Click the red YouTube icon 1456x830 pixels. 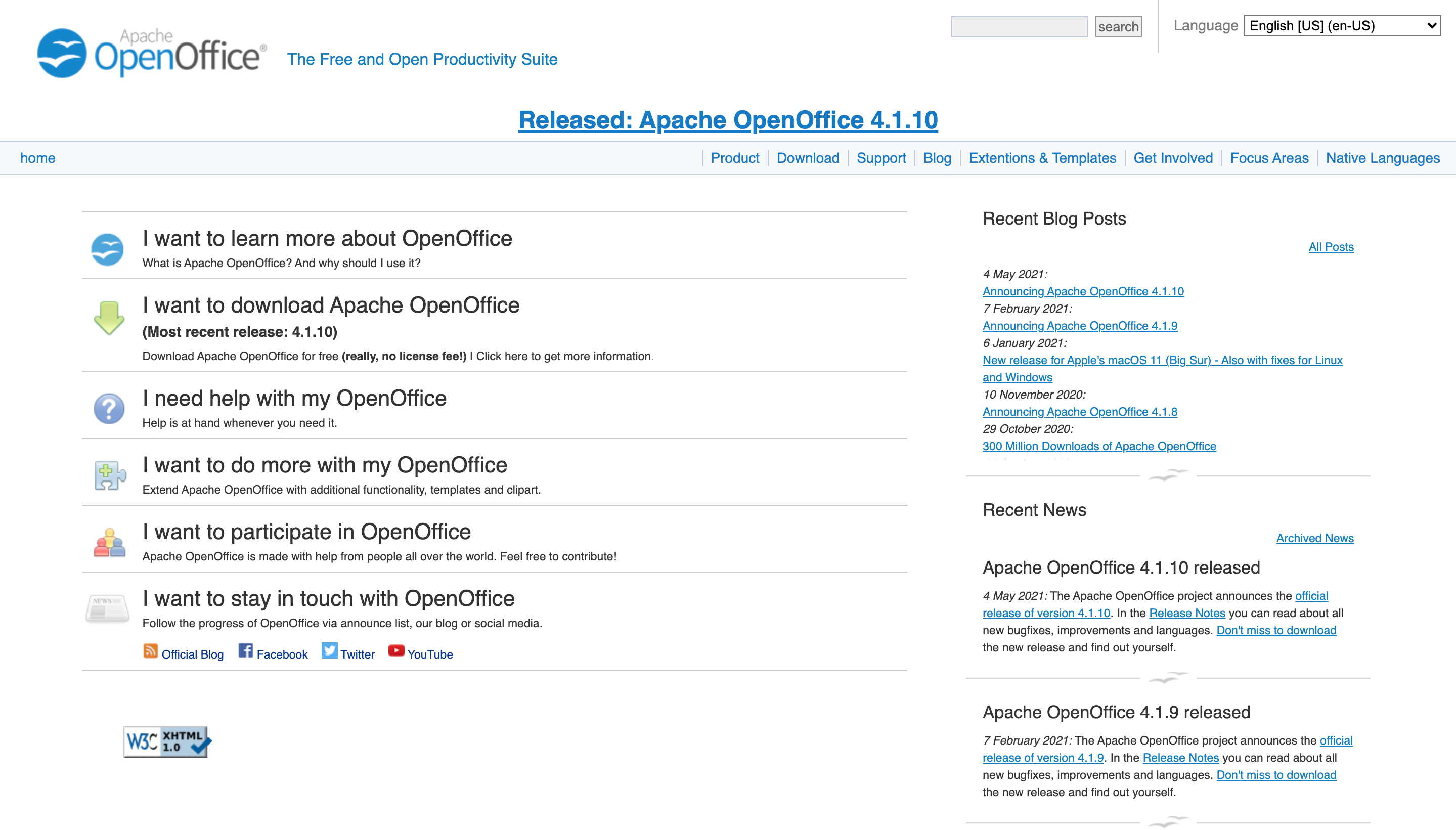pyautogui.click(x=396, y=650)
